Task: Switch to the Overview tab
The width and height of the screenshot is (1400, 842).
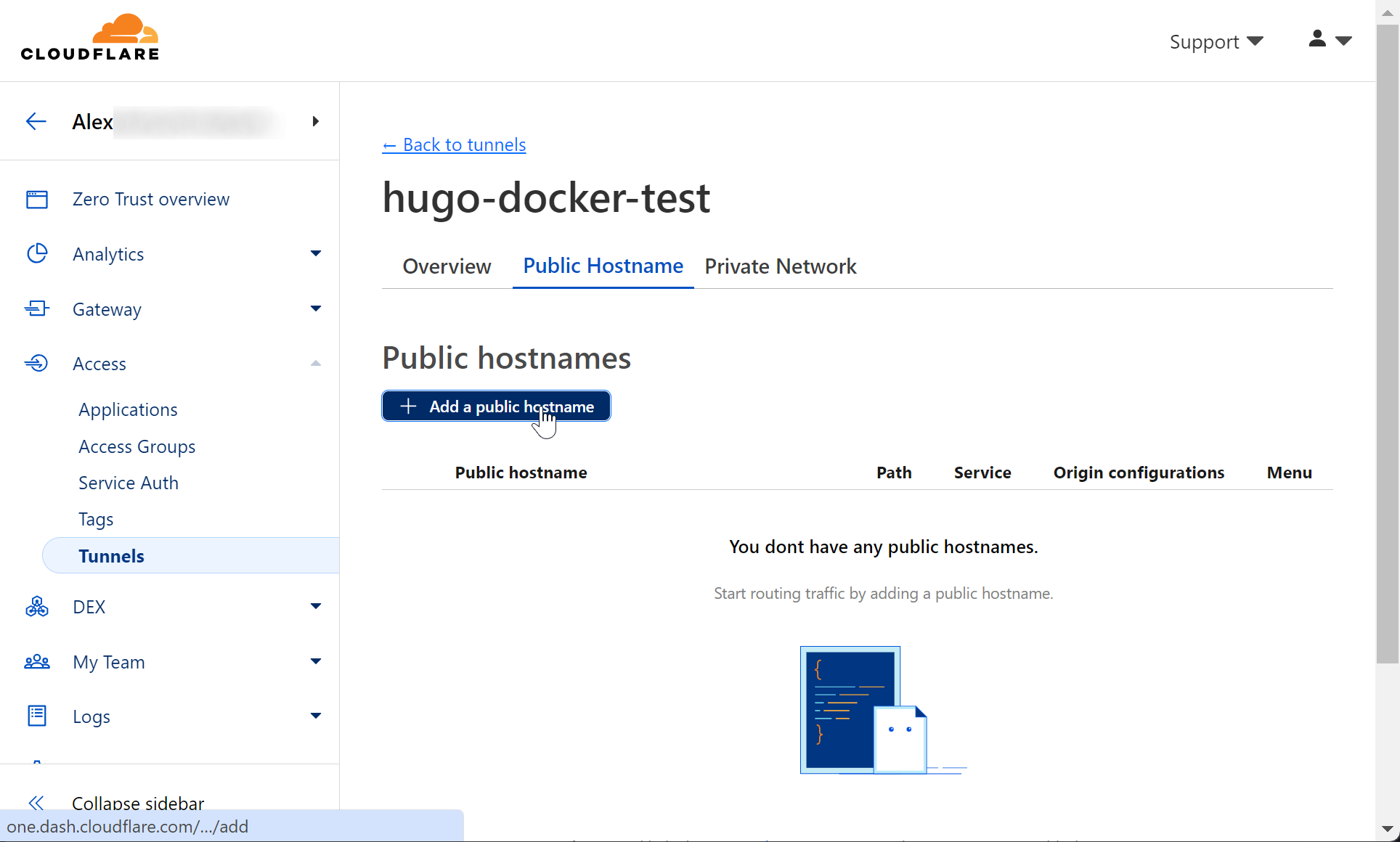Action: [447, 266]
